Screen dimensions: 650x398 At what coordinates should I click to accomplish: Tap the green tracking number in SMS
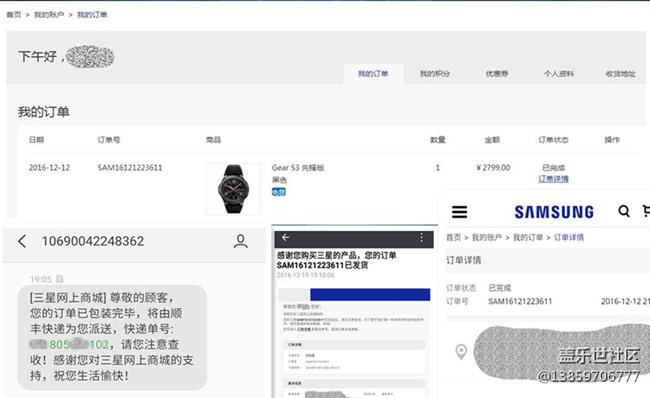(70, 344)
